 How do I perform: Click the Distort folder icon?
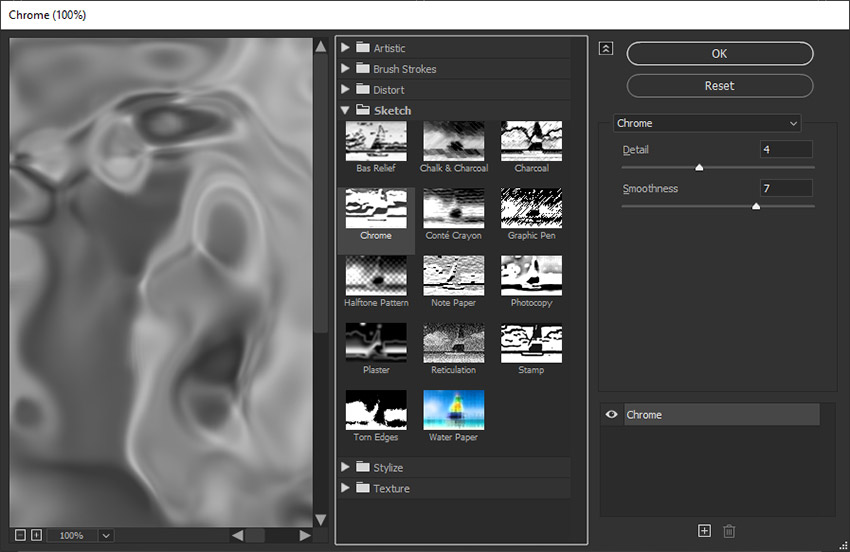[x=363, y=88]
